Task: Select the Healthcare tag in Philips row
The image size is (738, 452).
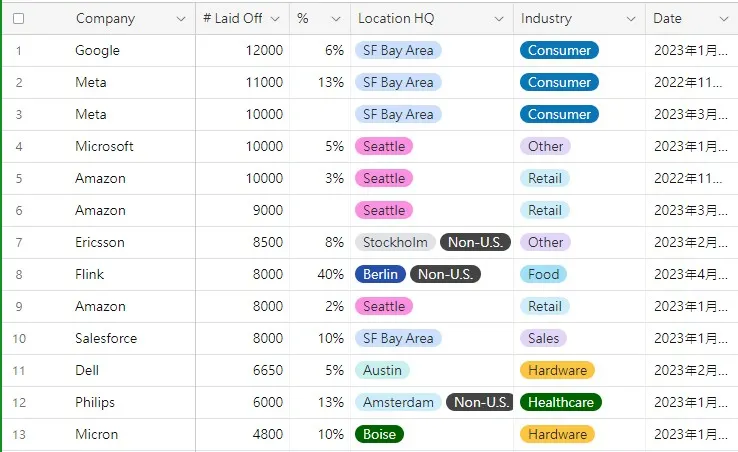Action: 560,402
